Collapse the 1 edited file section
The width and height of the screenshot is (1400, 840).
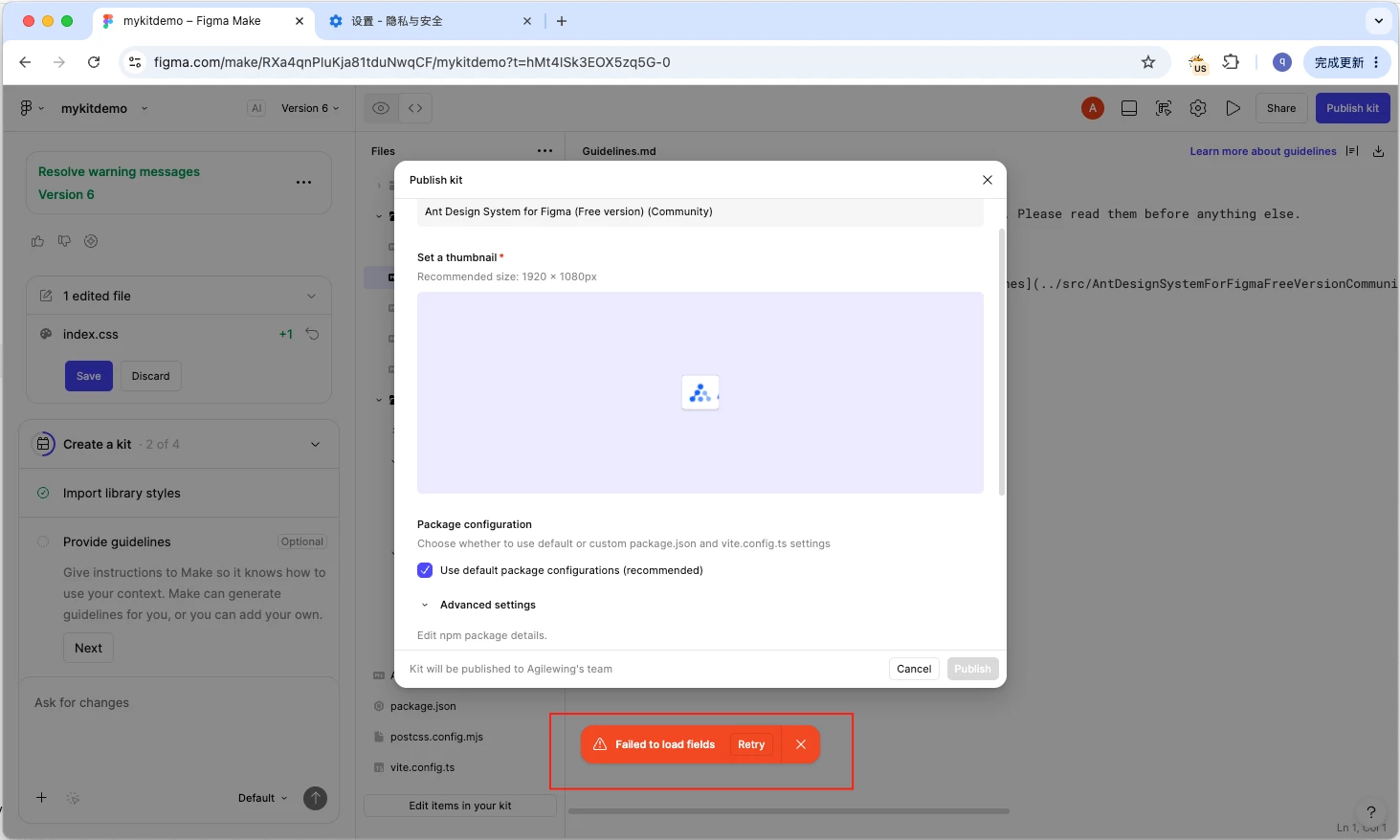tap(311, 296)
